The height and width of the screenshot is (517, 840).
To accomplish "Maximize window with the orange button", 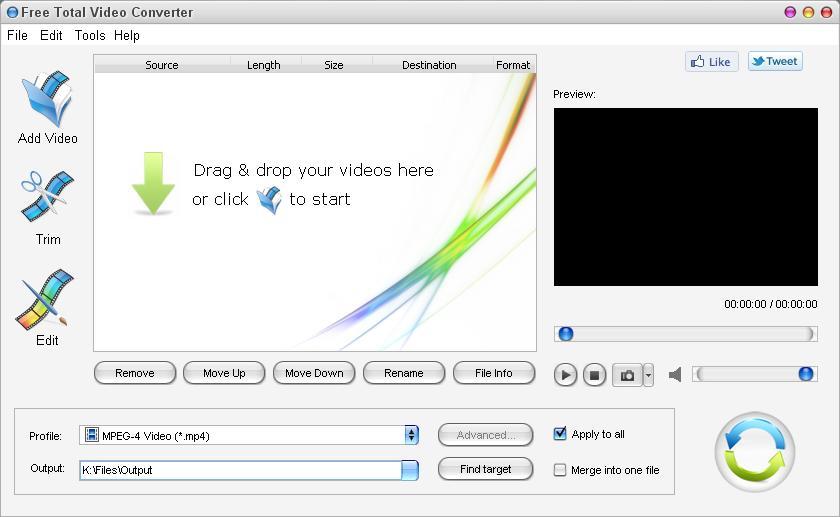I will pyautogui.click(x=808, y=12).
